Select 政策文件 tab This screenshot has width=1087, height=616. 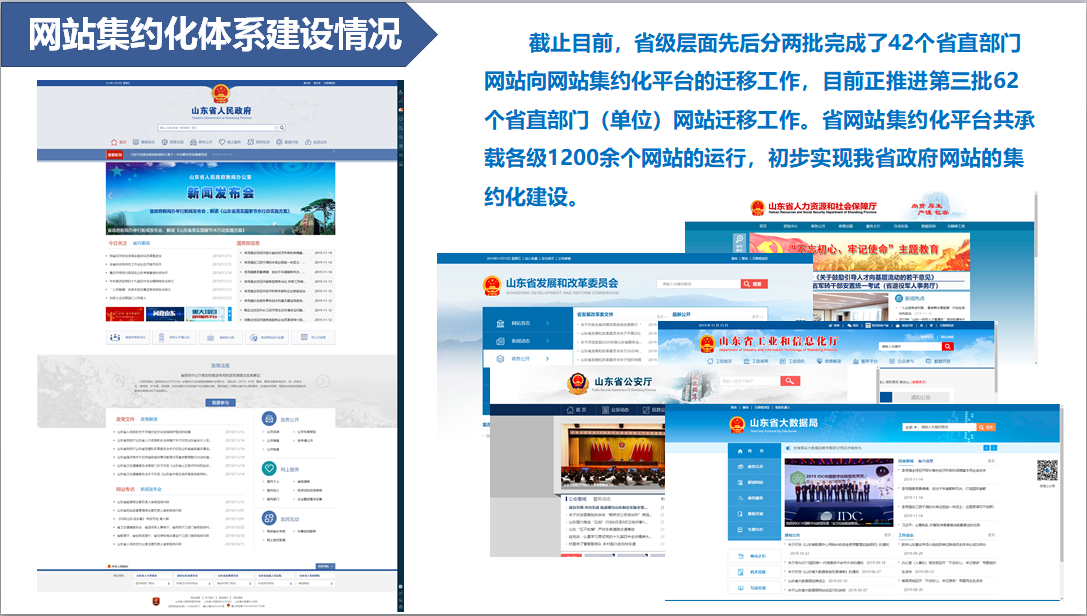click(x=125, y=419)
